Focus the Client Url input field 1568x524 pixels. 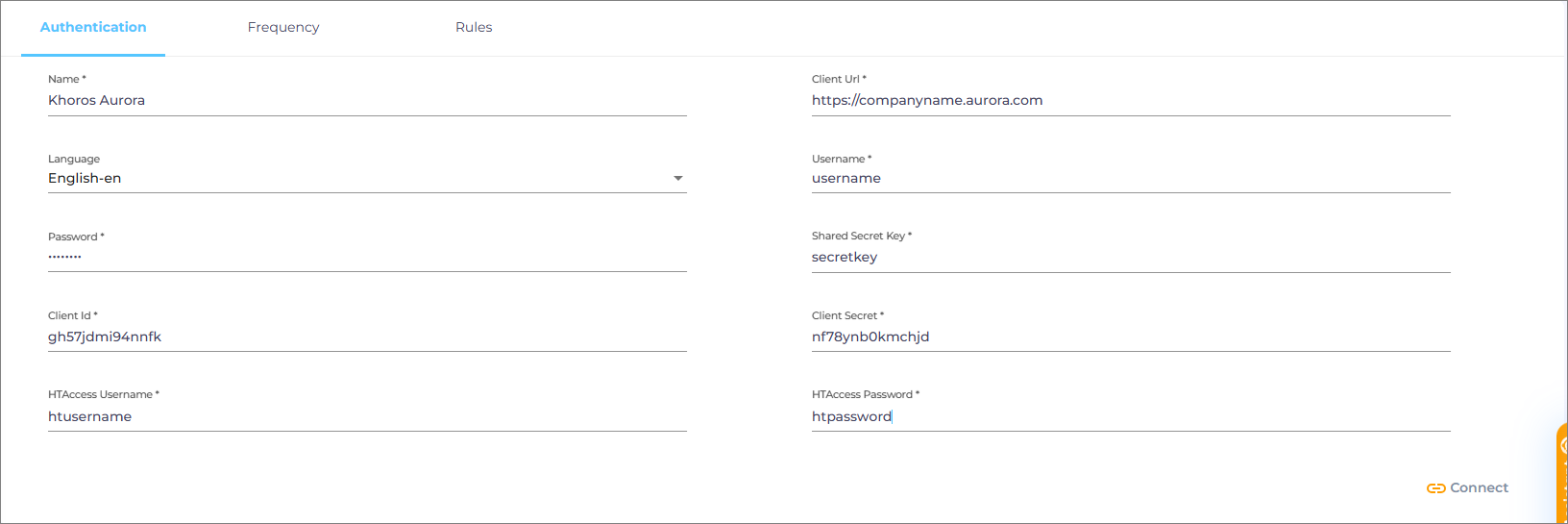coord(1131,101)
